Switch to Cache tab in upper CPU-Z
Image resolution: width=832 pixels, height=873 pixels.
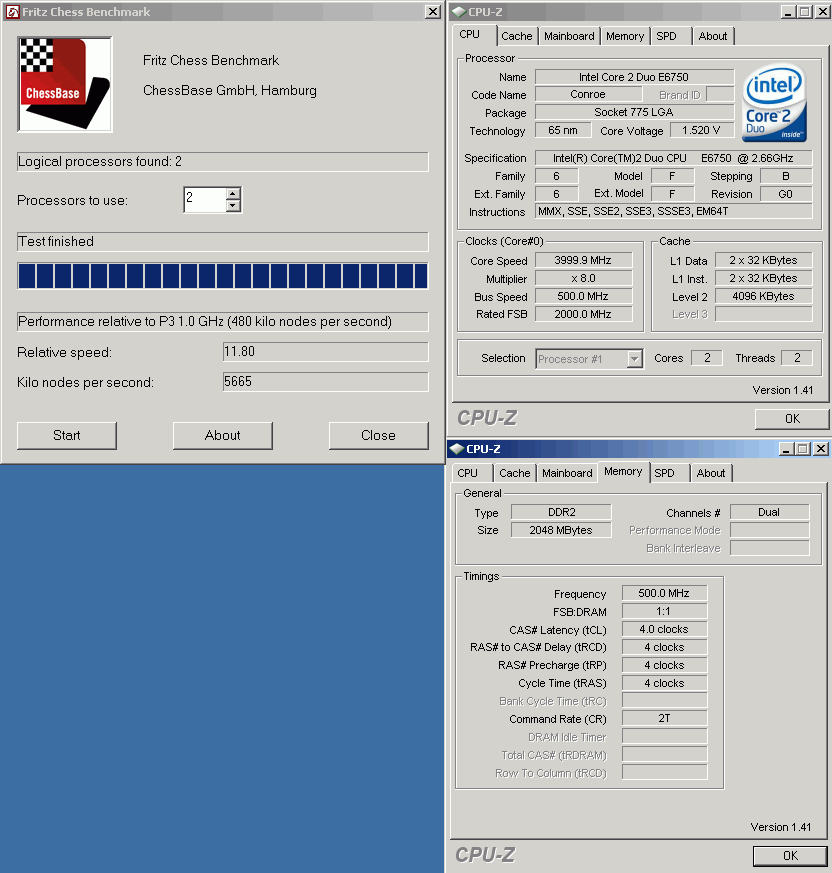[x=517, y=36]
